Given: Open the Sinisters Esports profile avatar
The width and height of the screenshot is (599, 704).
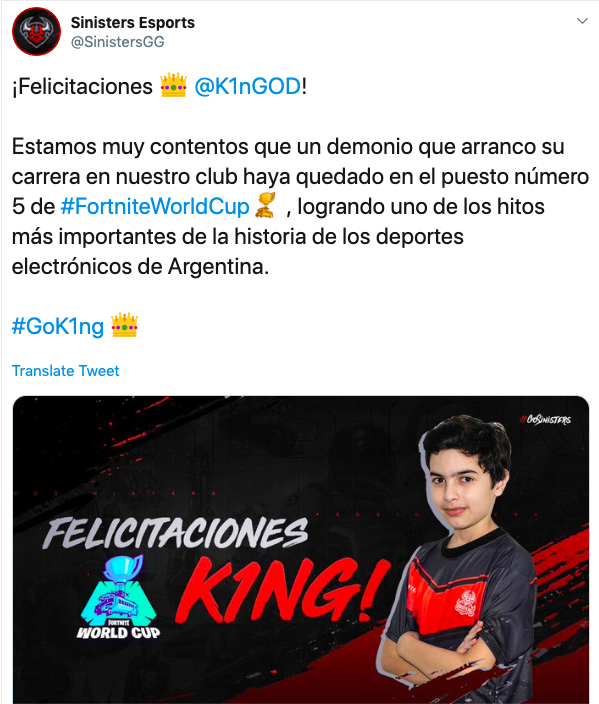Looking at the screenshot, I should (x=36, y=31).
